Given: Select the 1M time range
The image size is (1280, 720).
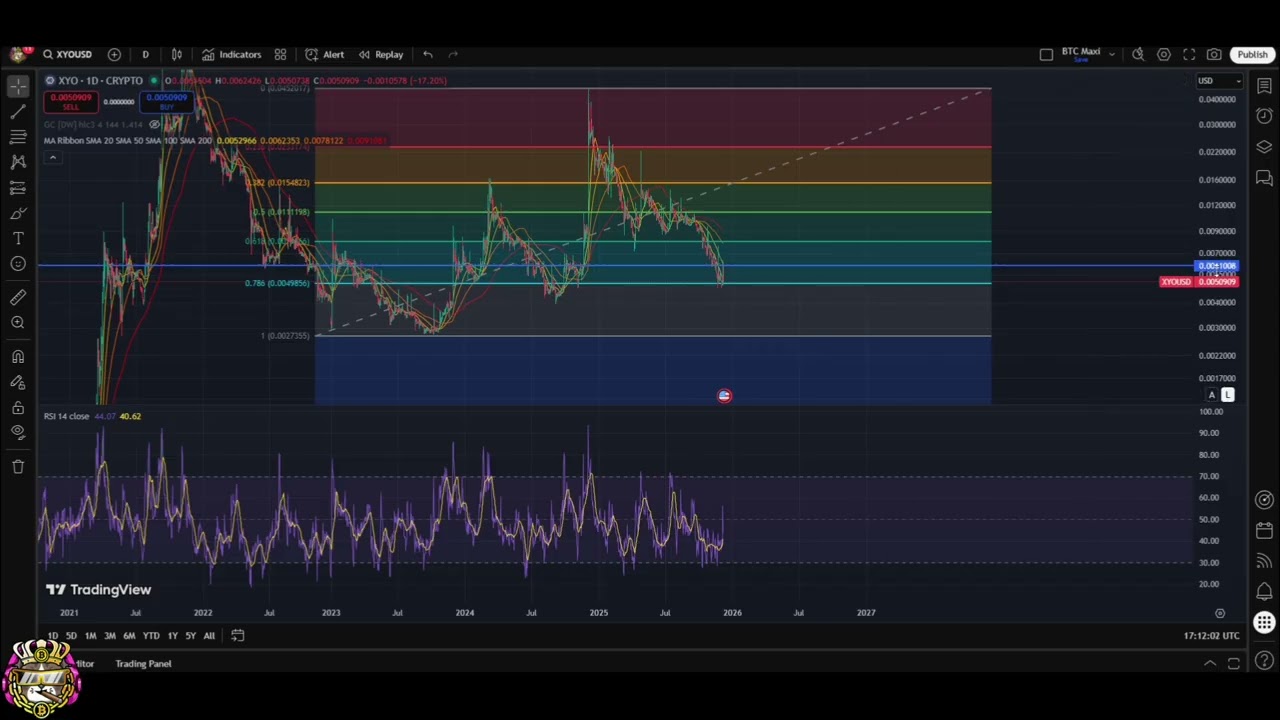Looking at the screenshot, I should 90,636.
